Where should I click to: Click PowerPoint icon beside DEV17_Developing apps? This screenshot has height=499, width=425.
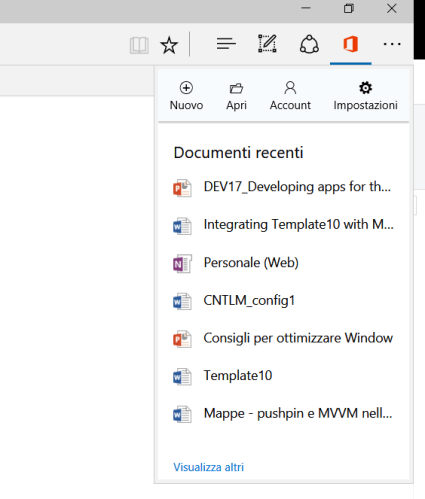pos(182,188)
